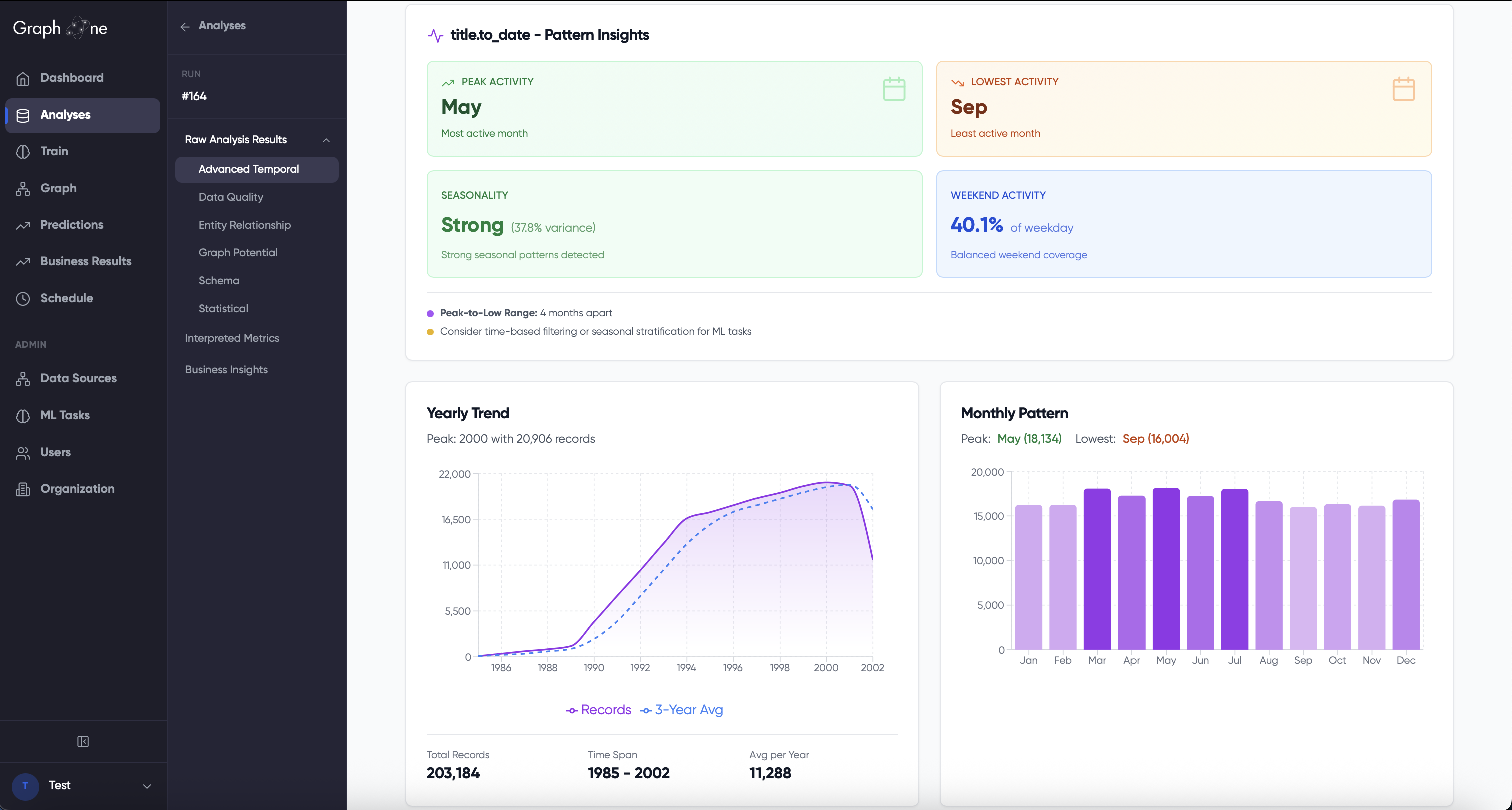
Task: Open the Statistical results page
Action: point(223,308)
